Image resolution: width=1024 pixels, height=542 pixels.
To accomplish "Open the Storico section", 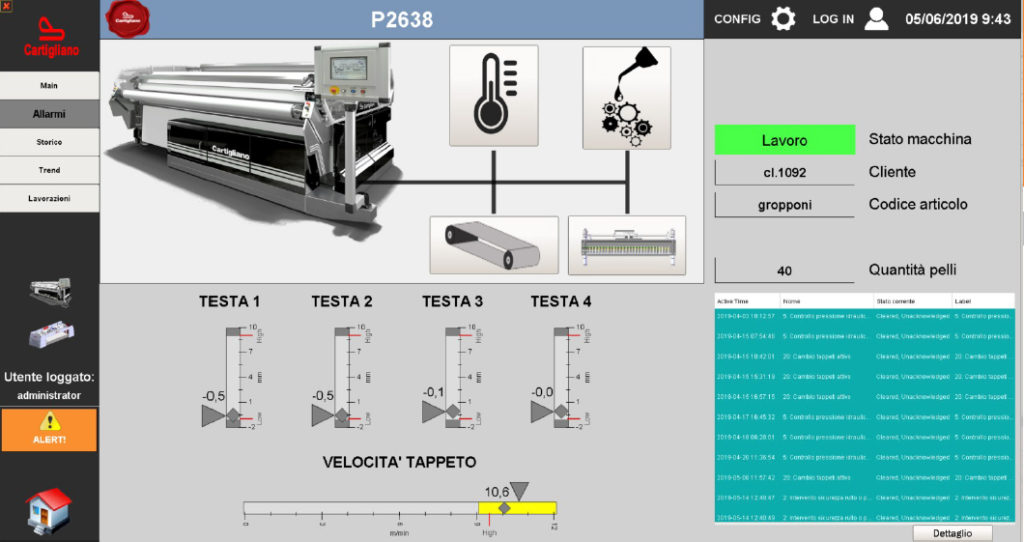I will tap(49, 142).
